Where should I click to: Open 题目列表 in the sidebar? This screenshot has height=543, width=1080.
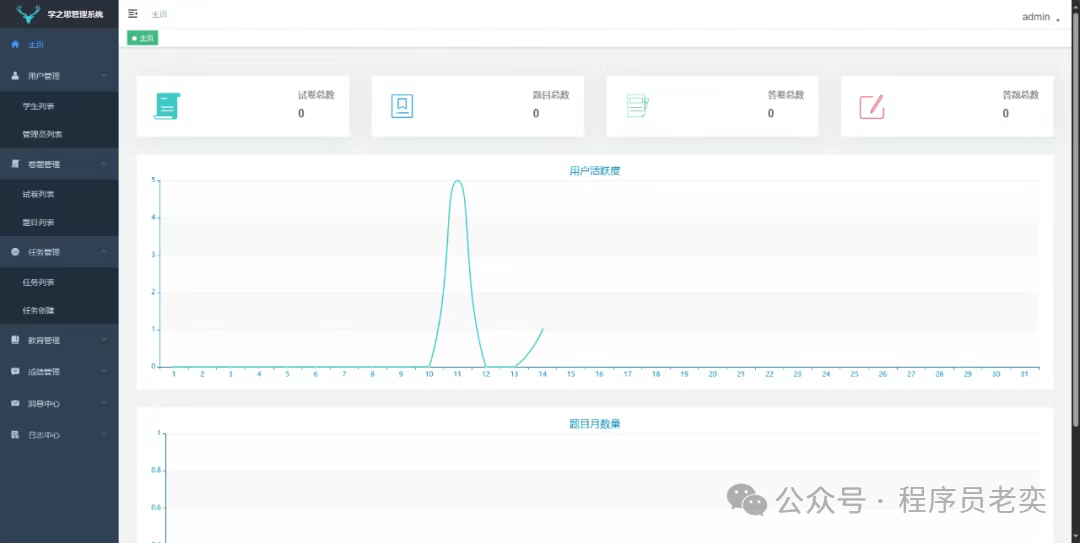[59, 223]
